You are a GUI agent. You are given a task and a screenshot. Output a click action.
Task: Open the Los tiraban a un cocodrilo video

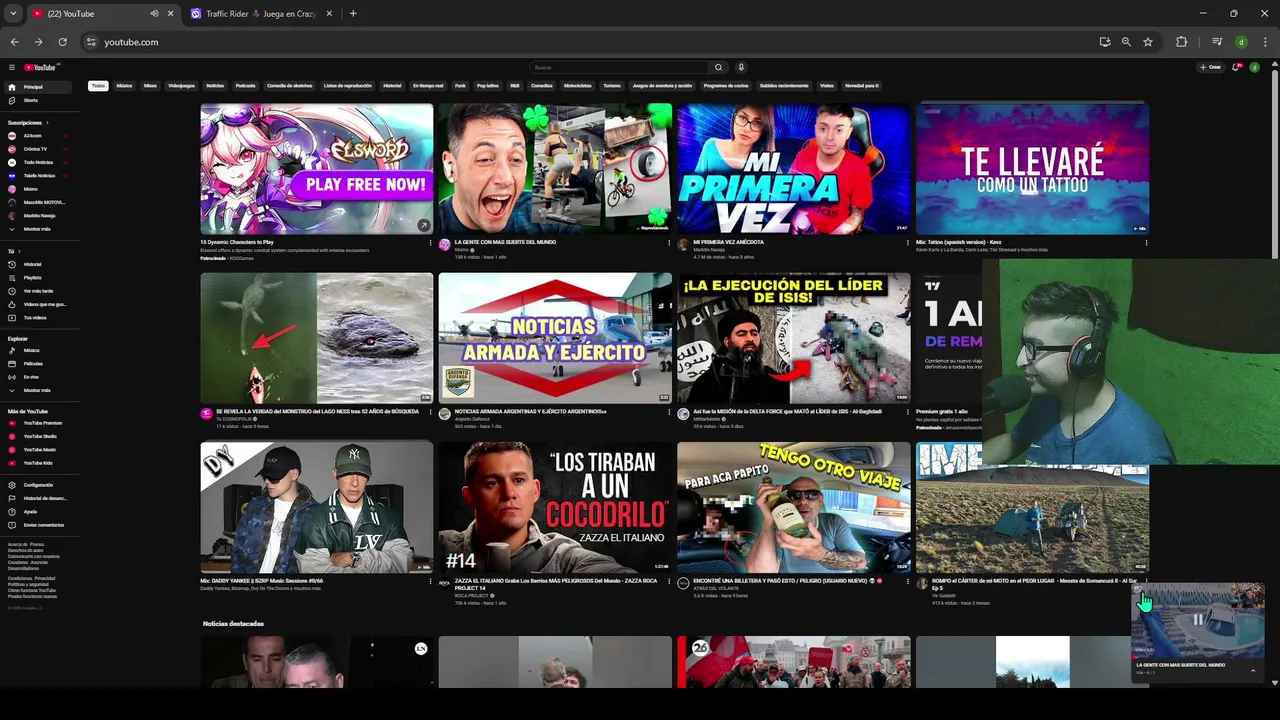click(x=555, y=507)
